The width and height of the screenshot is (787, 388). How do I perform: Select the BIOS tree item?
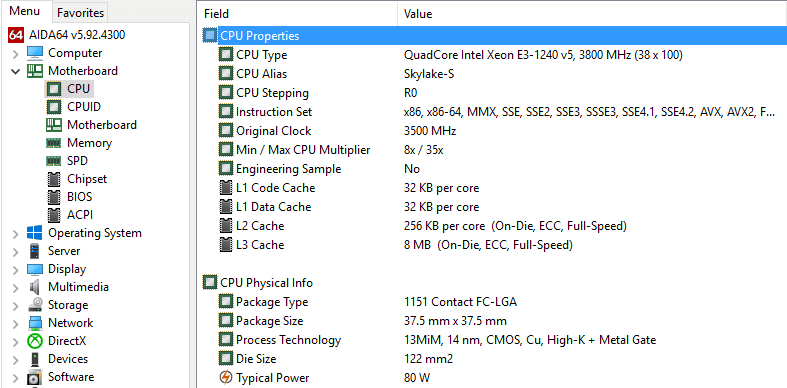[x=79, y=197]
